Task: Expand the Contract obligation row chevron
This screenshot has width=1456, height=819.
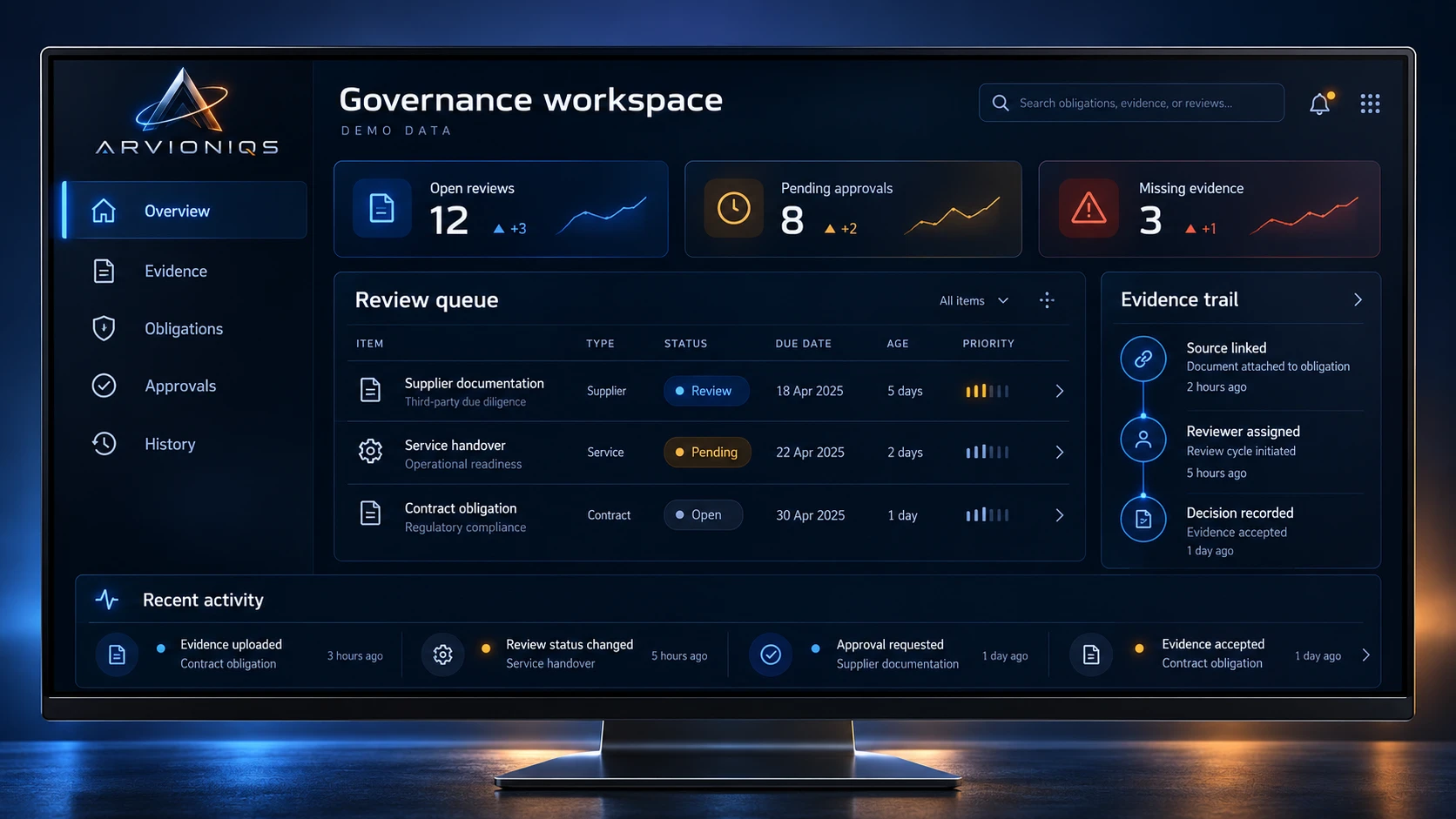Action: [x=1060, y=515]
